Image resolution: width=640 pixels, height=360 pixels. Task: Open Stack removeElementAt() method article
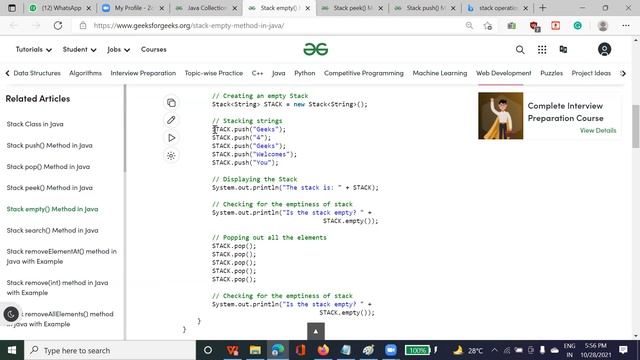tap(62, 256)
